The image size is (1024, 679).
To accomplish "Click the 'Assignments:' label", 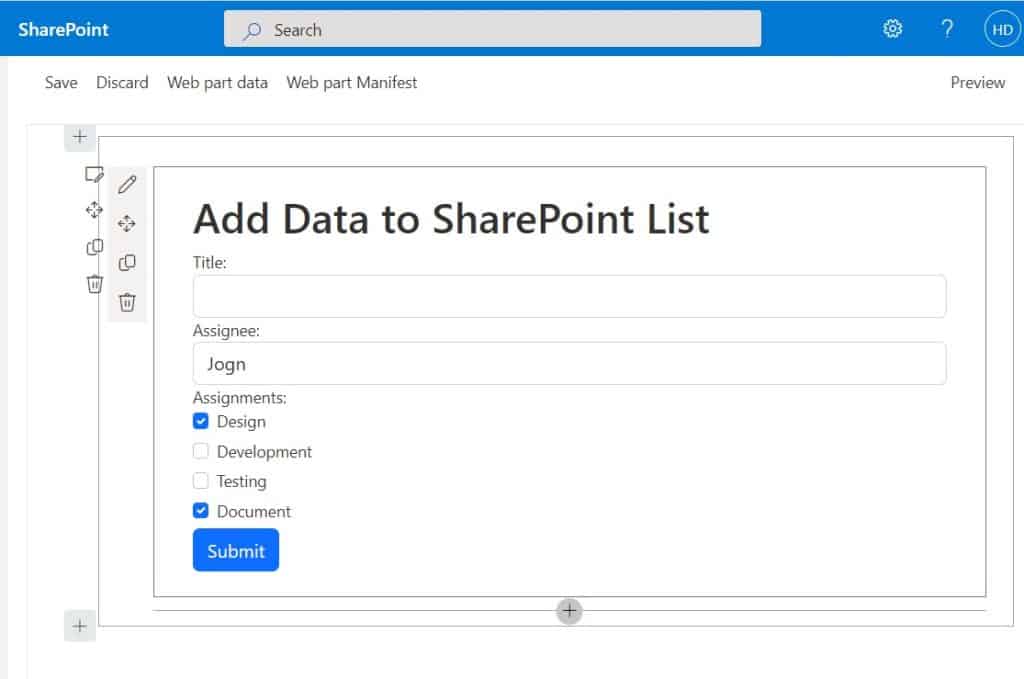I will pos(240,398).
